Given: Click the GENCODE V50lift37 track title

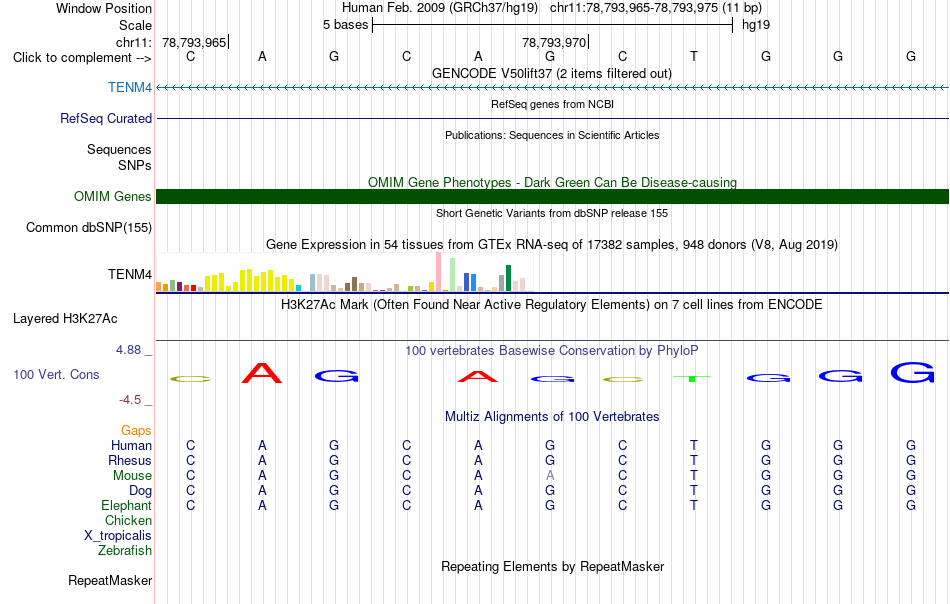Looking at the screenshot, I should click(551, 73).
